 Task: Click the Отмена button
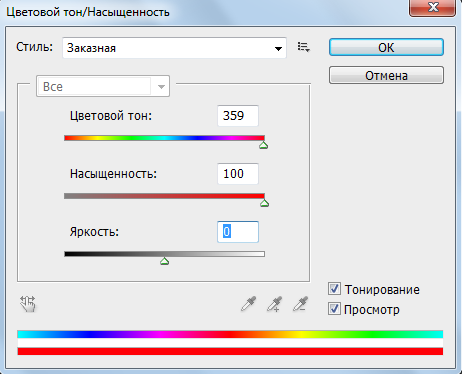(x=386, y=75)
